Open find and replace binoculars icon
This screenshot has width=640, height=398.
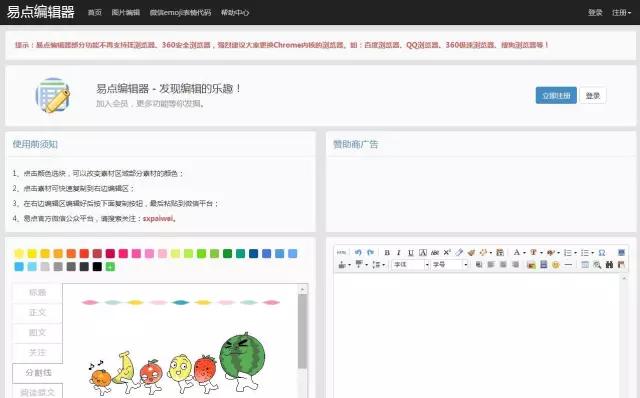point(609,265)
